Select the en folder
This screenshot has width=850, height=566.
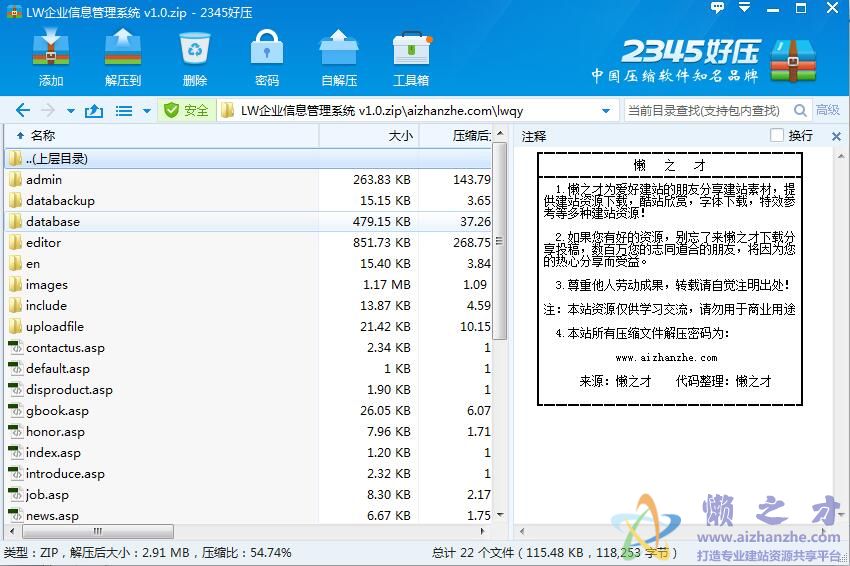tap(248, 263)
